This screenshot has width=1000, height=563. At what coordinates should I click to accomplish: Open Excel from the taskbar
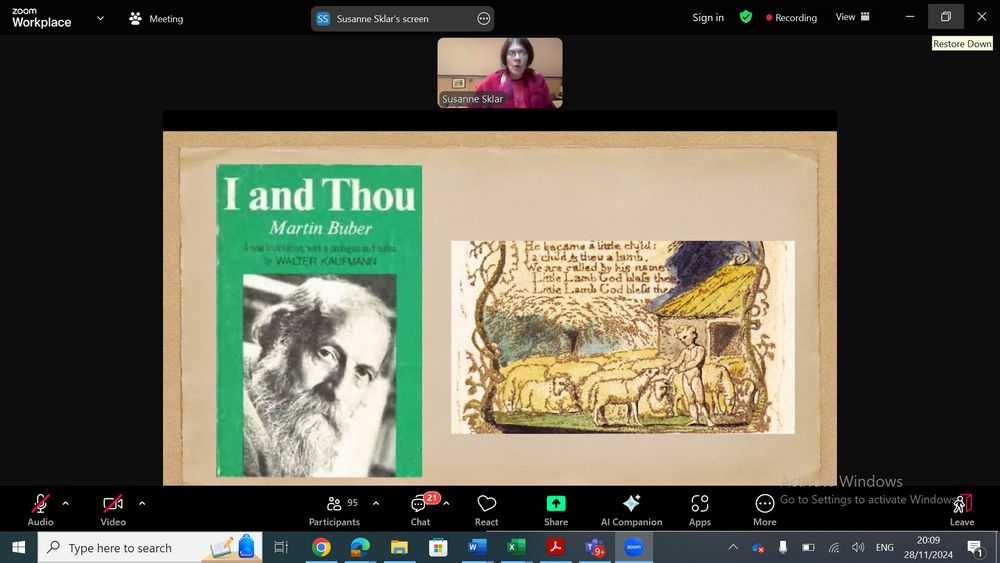click(x=516, y=547)
